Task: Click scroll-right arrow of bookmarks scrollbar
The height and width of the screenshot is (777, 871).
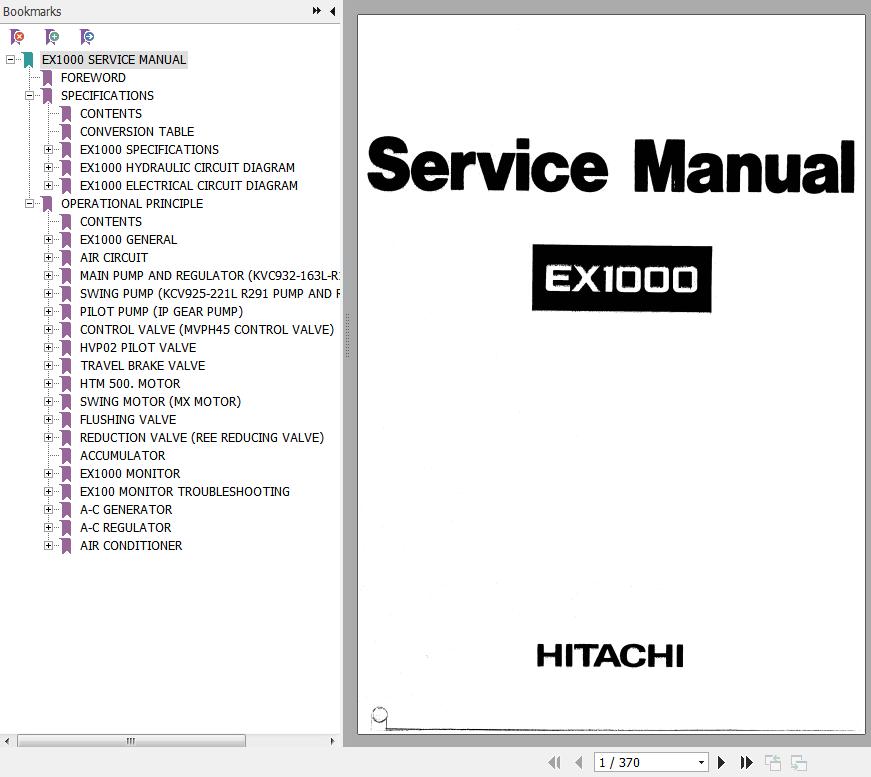Action: point(332,741)
